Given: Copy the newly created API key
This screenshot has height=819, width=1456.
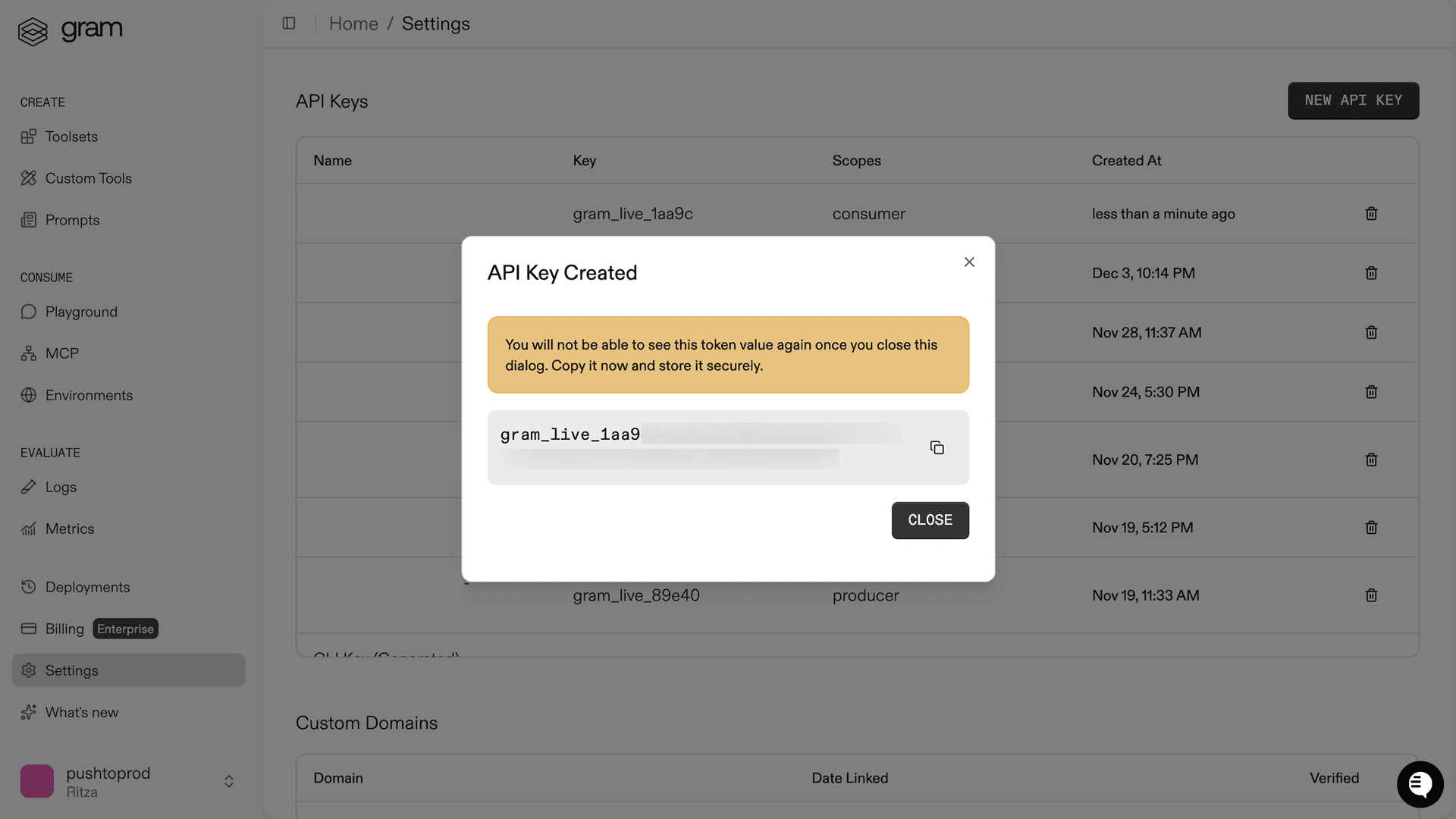Looking at the screenshot, I should (x=937, y=447).
